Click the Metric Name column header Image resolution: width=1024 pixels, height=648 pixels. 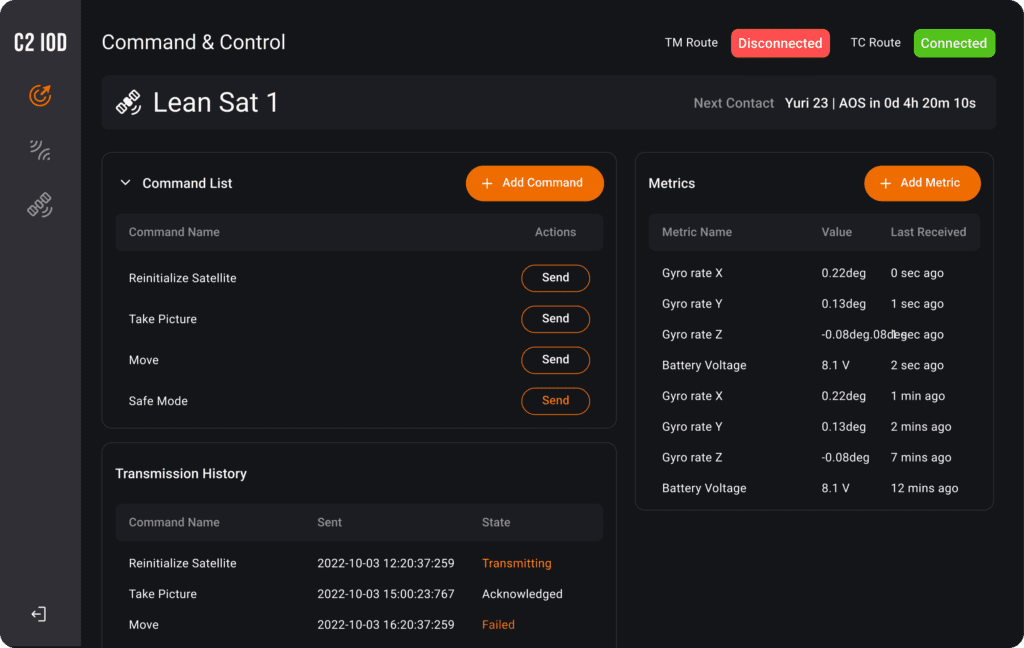[x=697, y=232]
